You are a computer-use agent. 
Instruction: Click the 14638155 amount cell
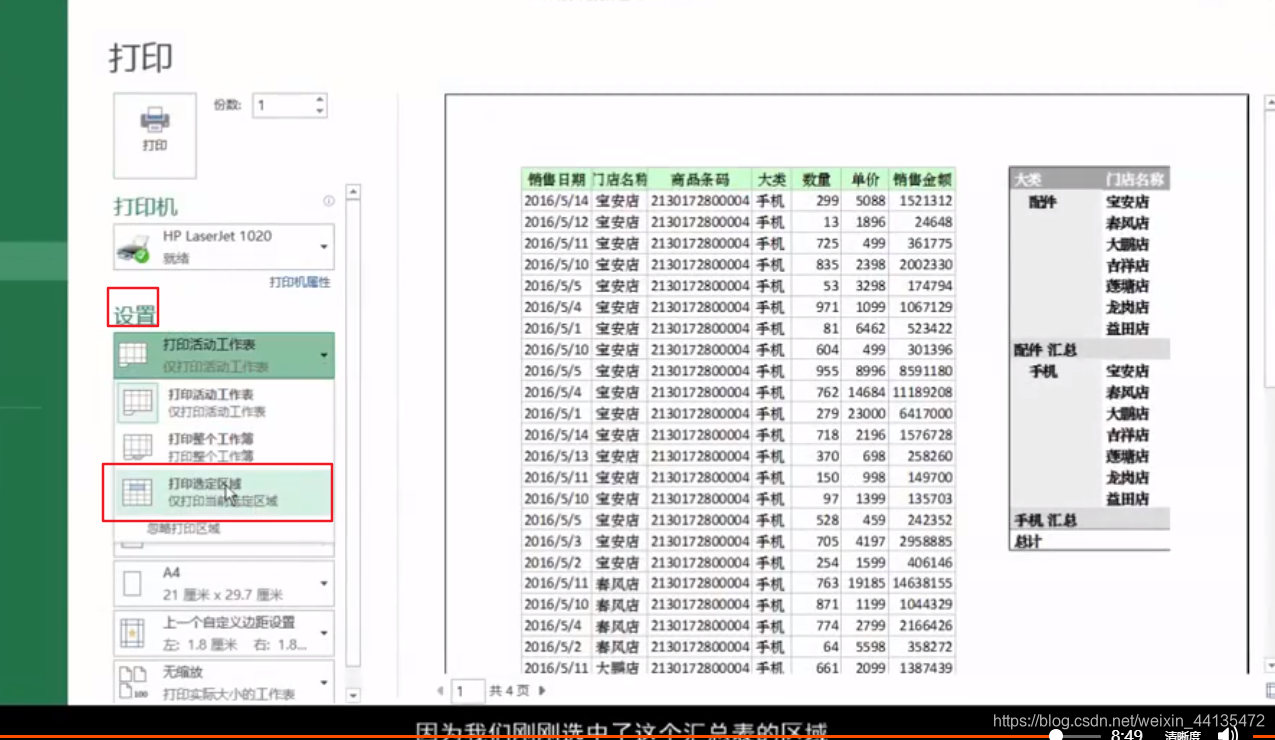pyautogui.click(x=922, y=582)
